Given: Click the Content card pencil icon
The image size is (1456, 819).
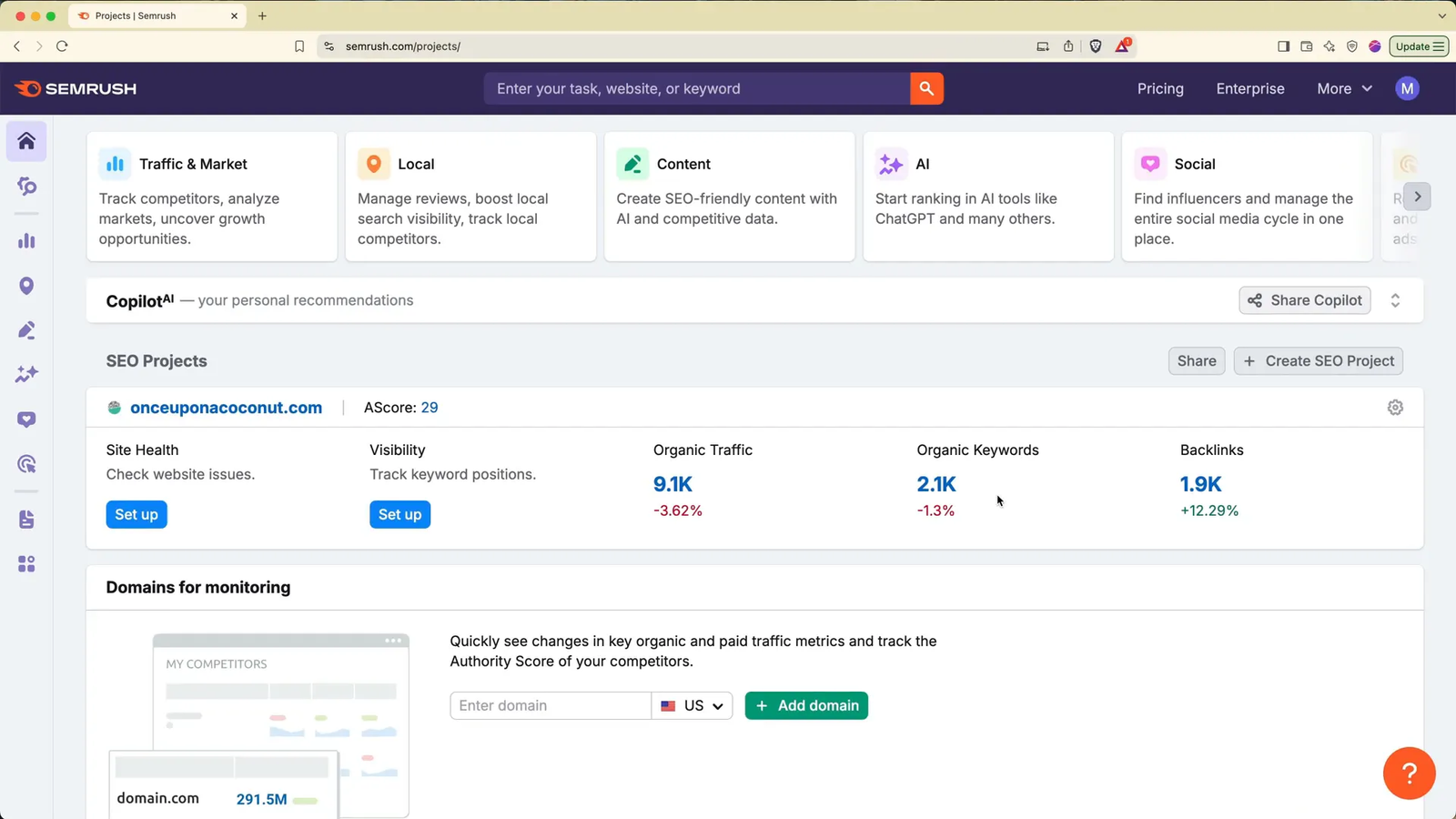Looking at the screenshot, I should point(632,164).
